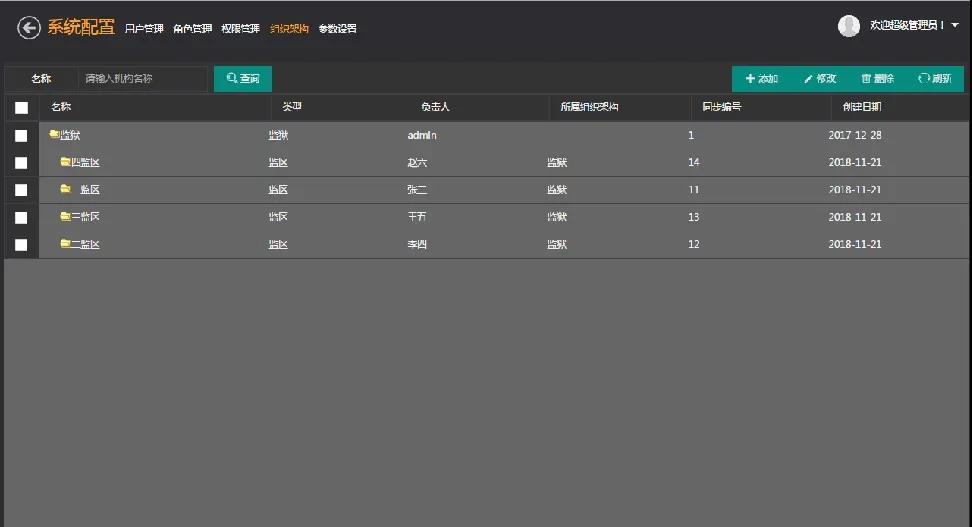Click the folder icon in 张三's row

click(65, 189)
